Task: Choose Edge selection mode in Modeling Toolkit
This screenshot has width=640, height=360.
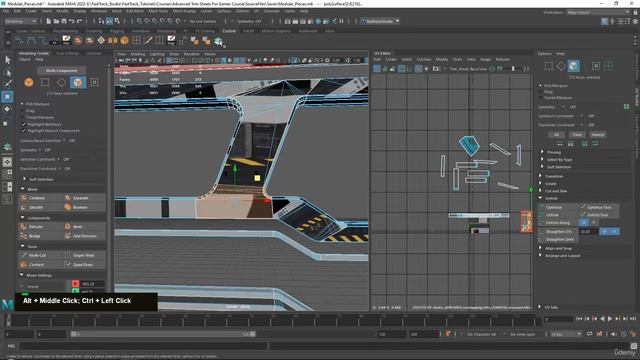Action: click(x=61, y=82)
